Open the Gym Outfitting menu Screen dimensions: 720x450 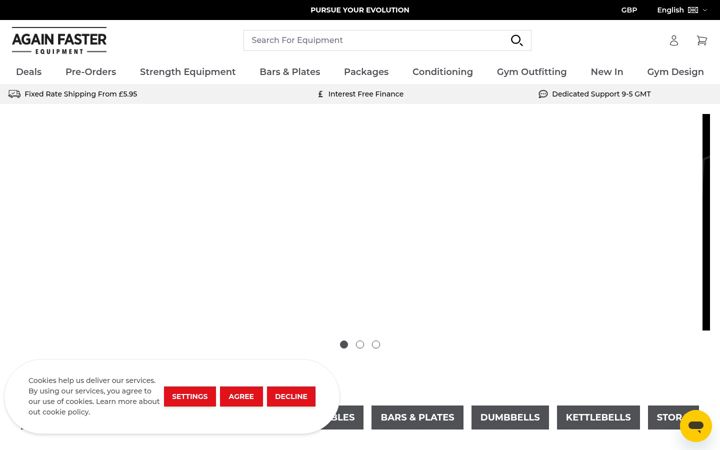532,72
